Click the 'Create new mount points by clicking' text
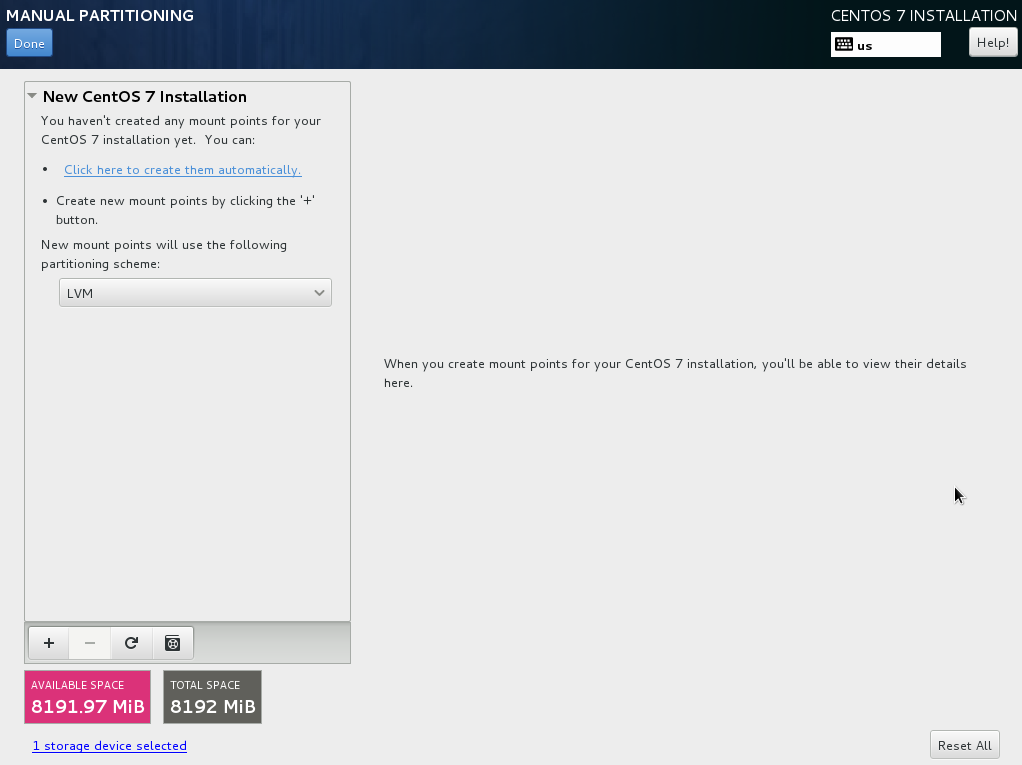 [x=186, y=210]
